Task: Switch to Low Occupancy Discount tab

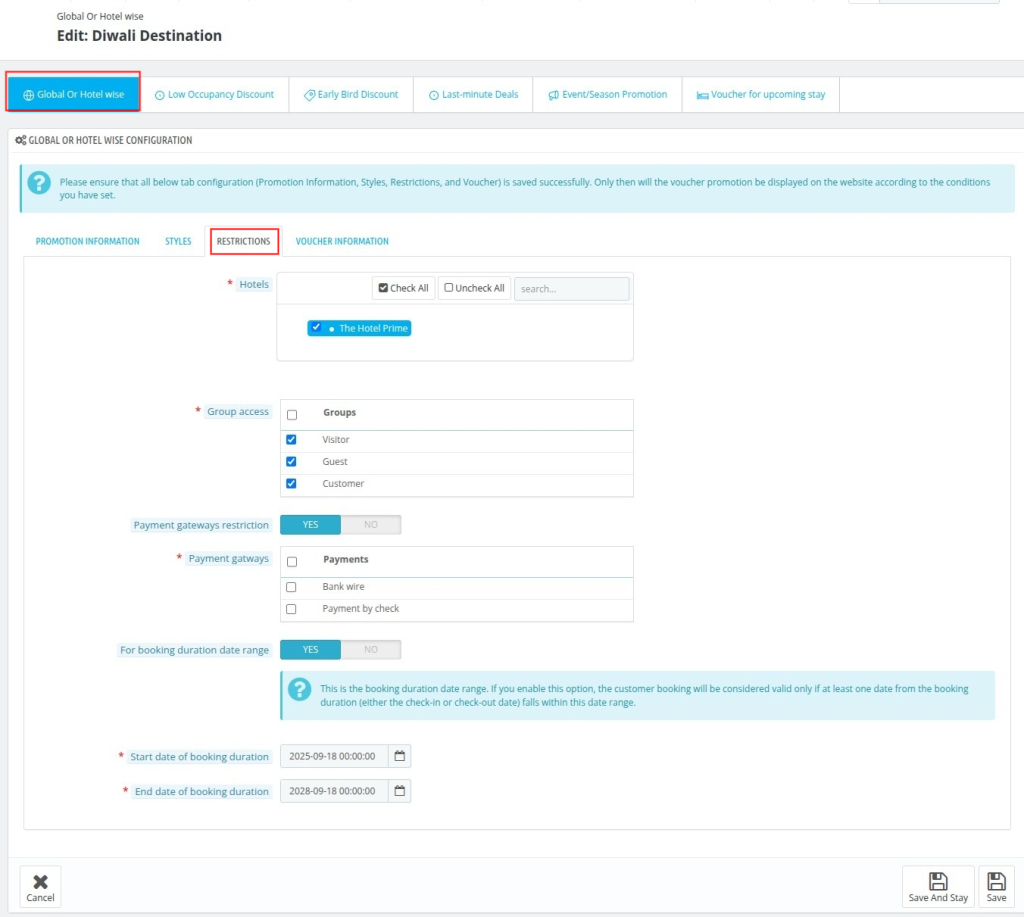Action: point(214,95)
